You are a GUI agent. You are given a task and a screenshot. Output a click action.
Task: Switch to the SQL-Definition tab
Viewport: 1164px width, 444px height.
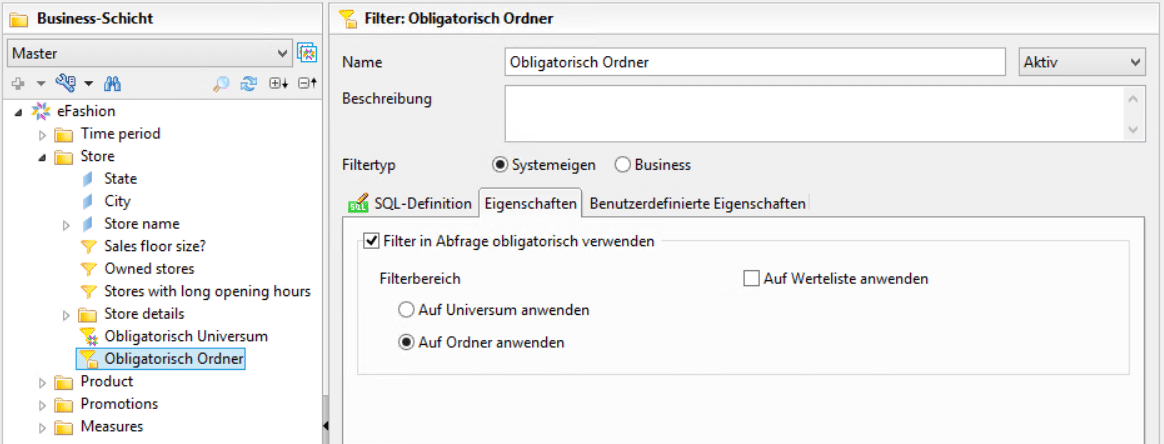tap(410, 203)
